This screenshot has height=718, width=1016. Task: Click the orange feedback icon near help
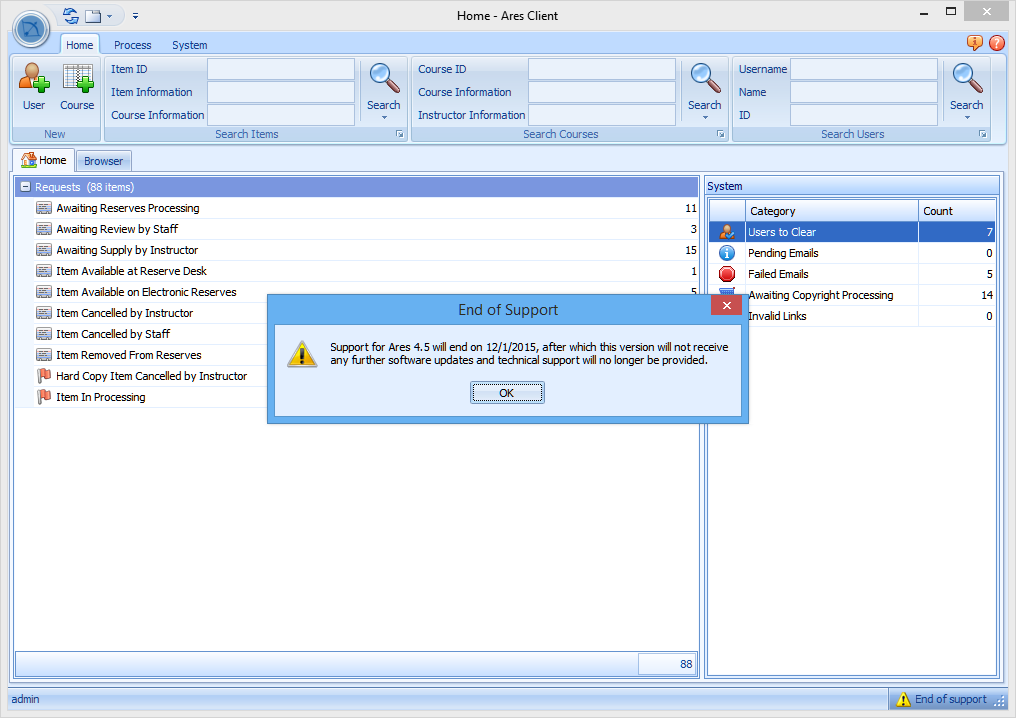pyautogui.click(x=975, y=43)
